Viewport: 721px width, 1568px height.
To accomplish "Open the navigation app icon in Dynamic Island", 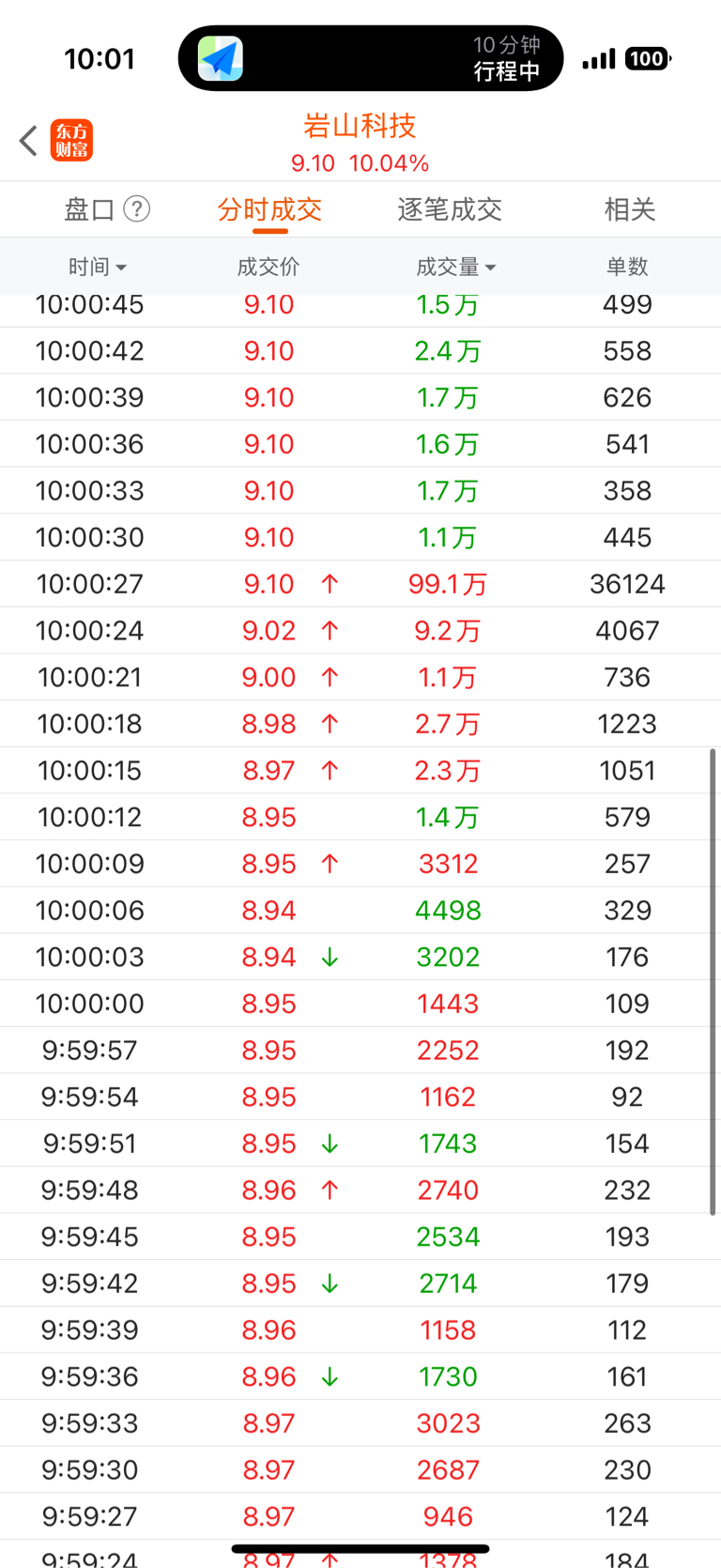I will 221,58.
